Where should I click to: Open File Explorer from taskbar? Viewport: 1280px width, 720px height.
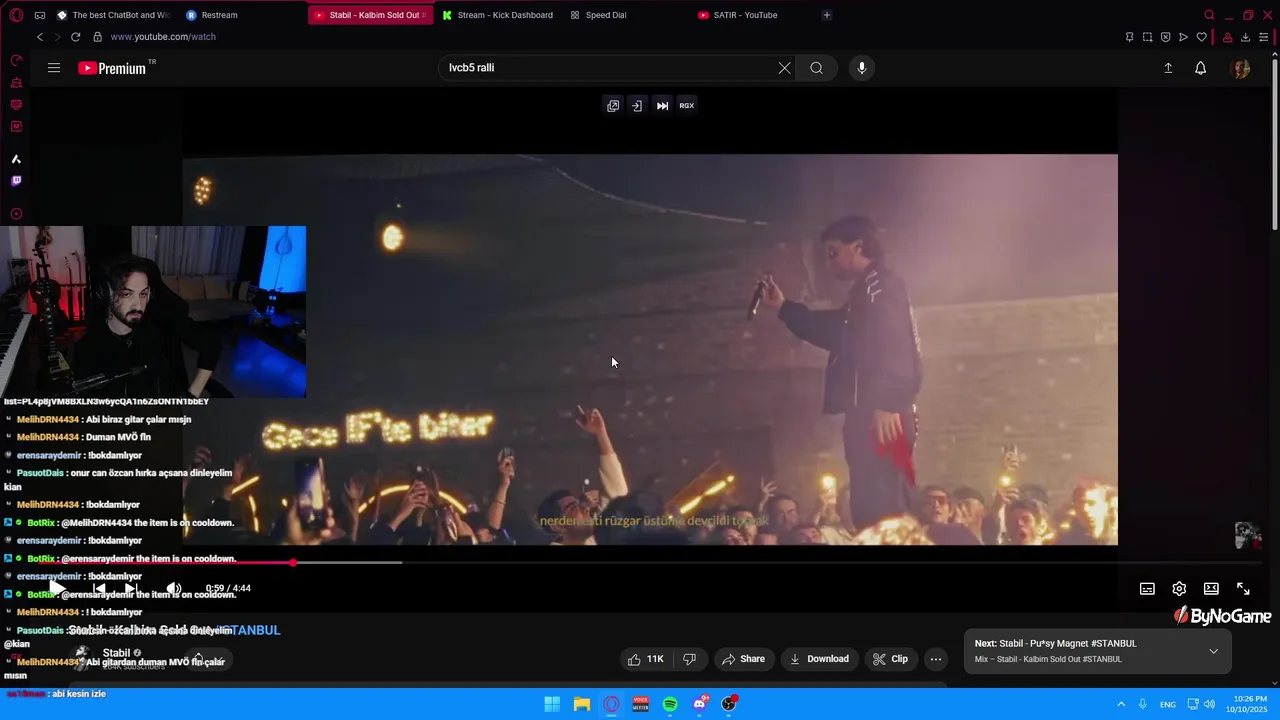[x=582, y=704]
